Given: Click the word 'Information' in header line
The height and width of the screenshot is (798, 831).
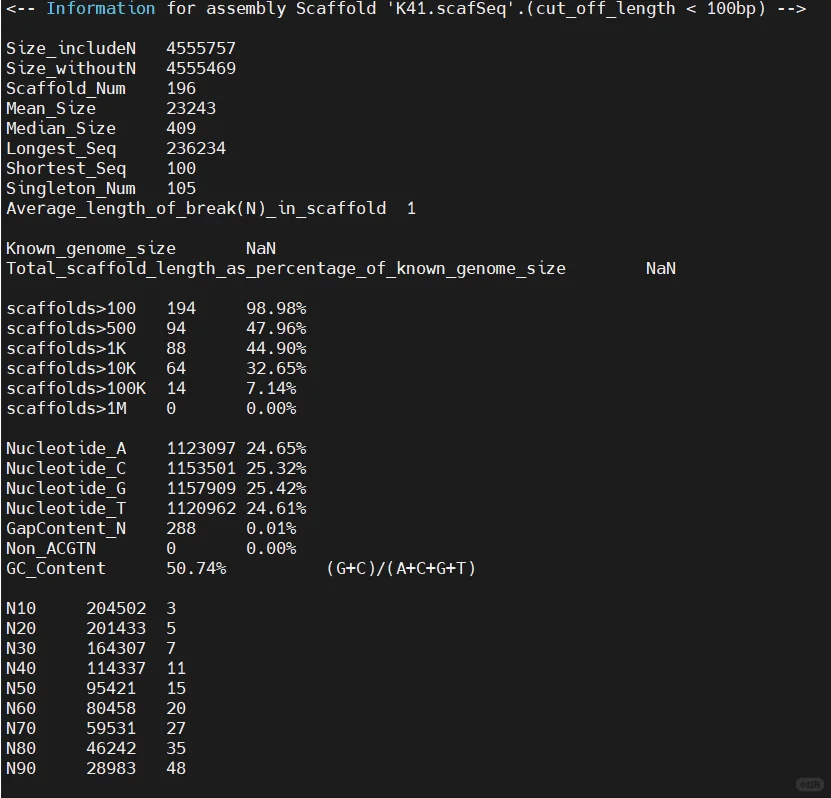Looking at the screenshot, I should click(101, 8).
